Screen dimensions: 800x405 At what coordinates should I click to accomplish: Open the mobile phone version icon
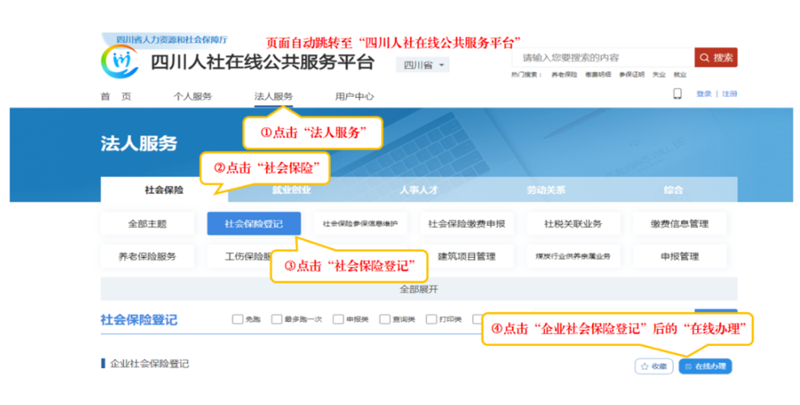678,94
